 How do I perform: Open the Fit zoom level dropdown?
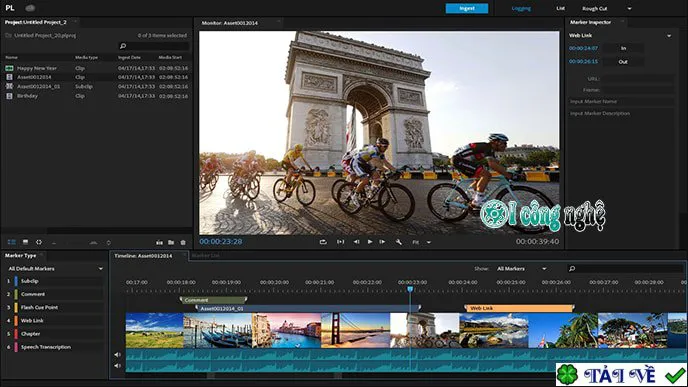[x=422, y=242]
